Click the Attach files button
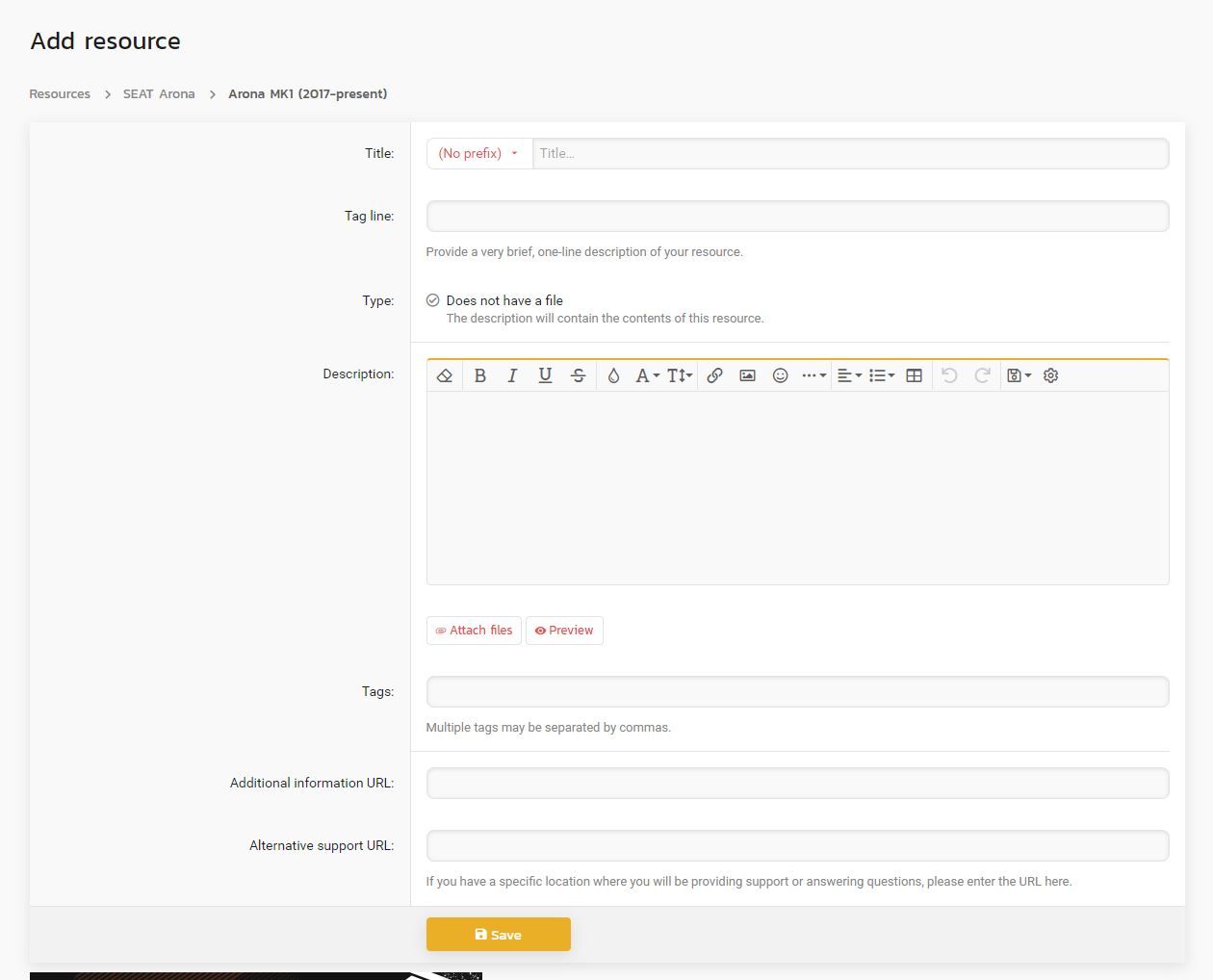 (474, 631)
